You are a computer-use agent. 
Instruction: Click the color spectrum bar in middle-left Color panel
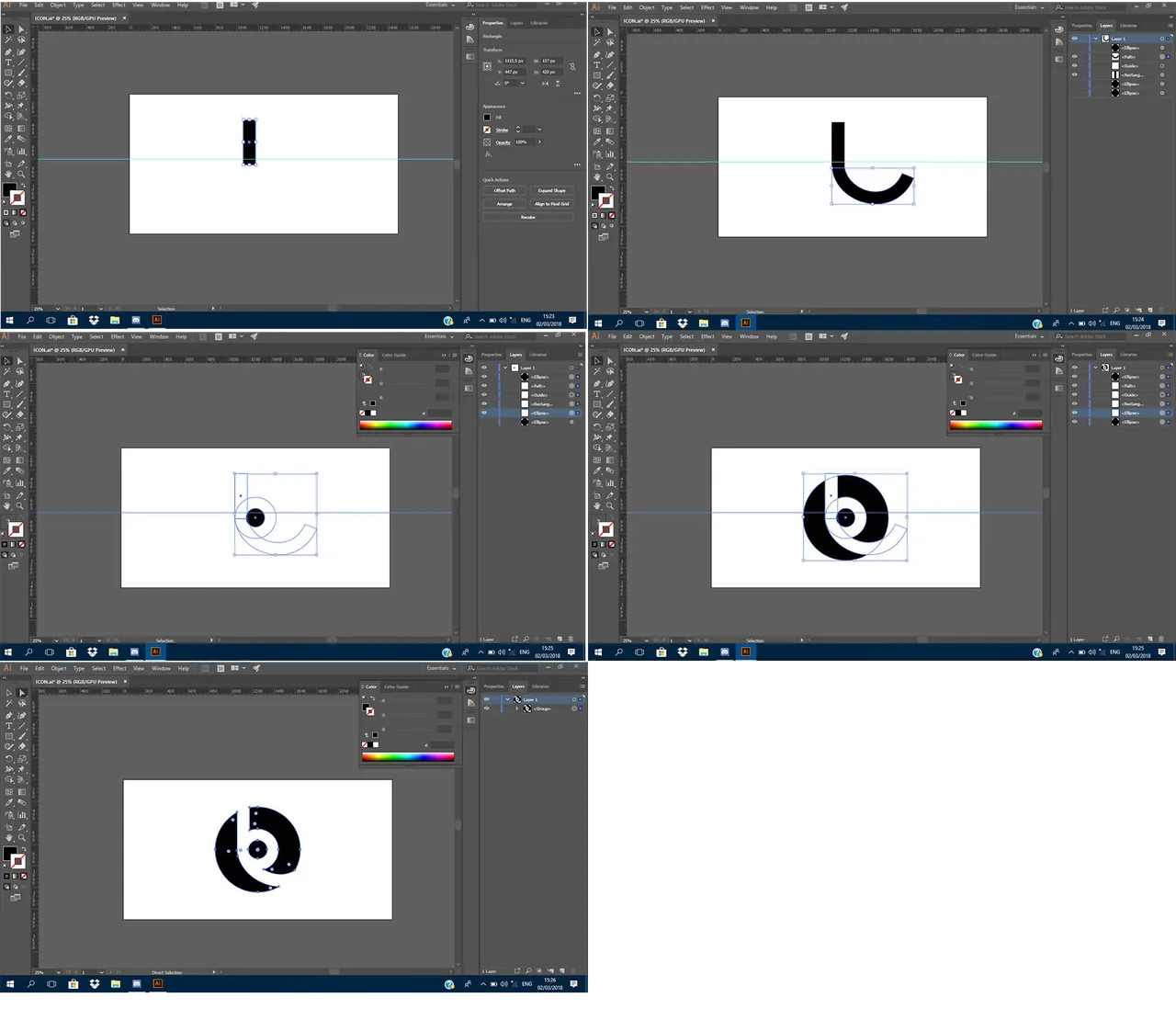pos(406,425)
